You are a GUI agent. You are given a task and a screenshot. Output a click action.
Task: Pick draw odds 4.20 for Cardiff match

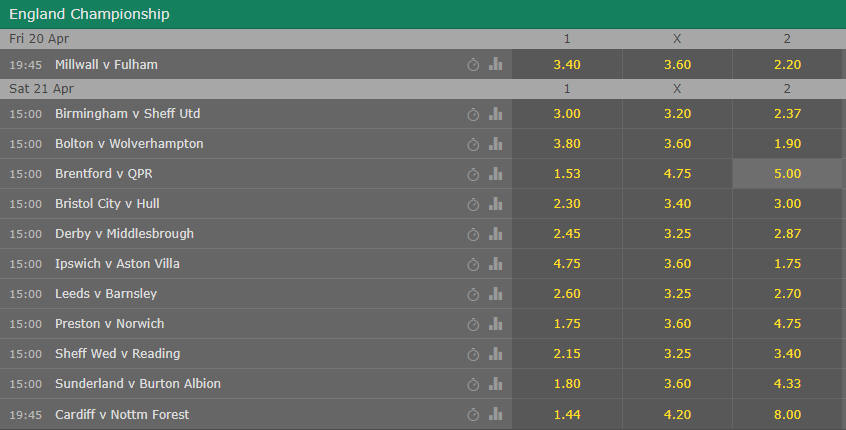[677, 414]
